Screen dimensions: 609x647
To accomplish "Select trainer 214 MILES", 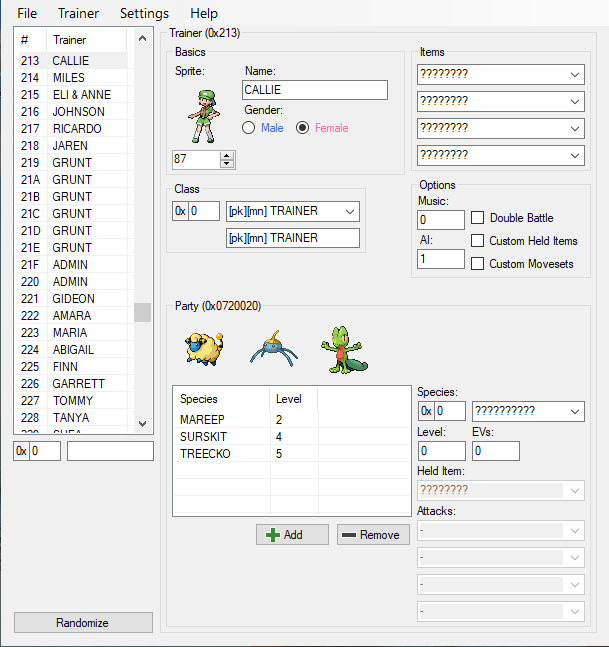I will [73, 78].
